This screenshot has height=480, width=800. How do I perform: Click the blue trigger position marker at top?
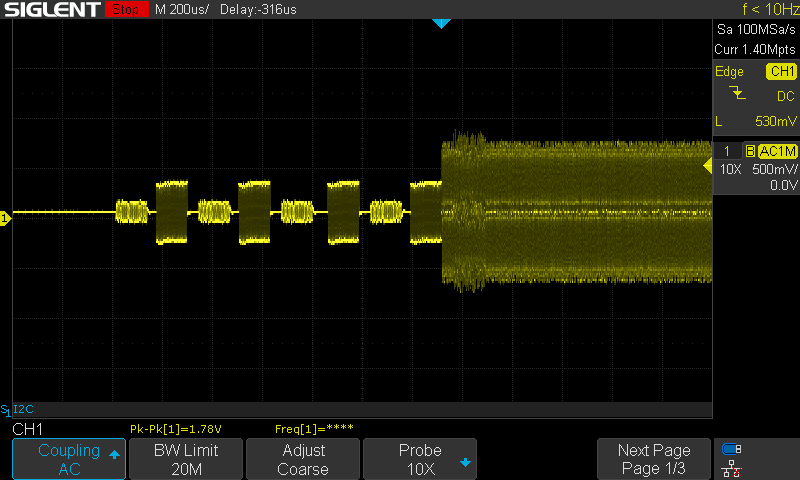click(x=441, y=23)
